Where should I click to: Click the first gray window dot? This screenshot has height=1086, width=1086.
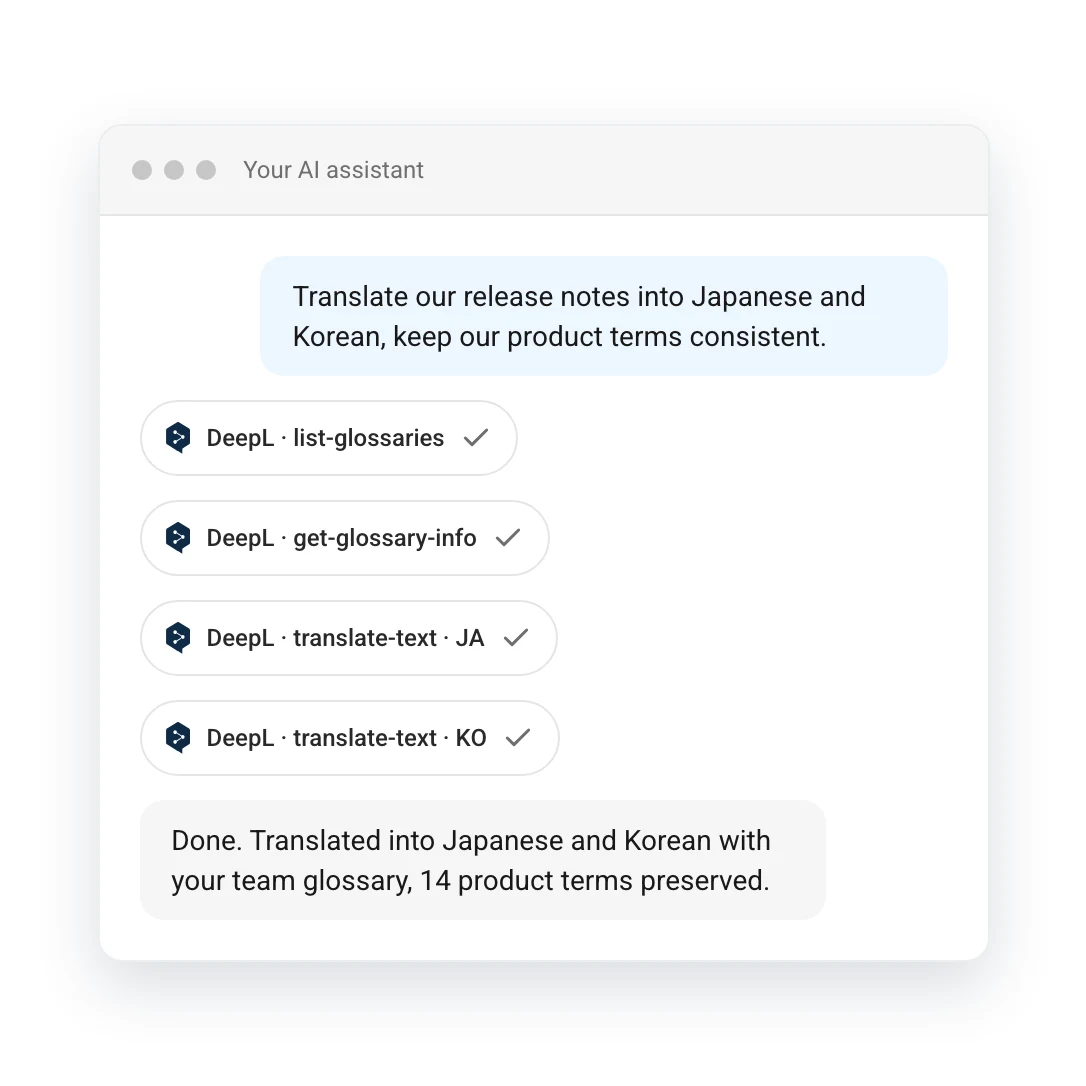(x=142, y=170)
